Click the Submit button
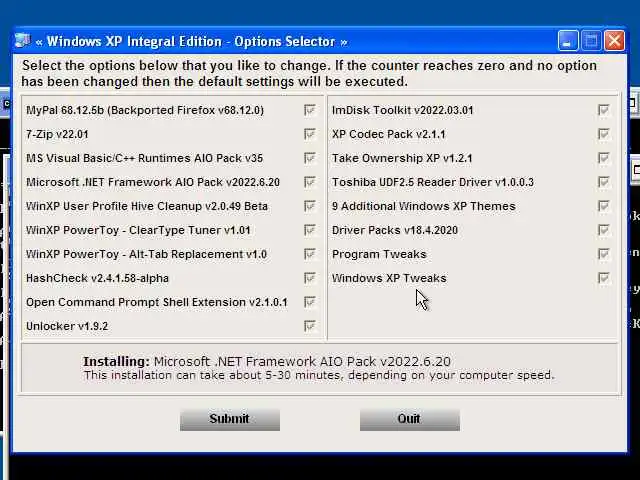Image resolution: width=640 pixels, height=480 pixels. (230, 420)
